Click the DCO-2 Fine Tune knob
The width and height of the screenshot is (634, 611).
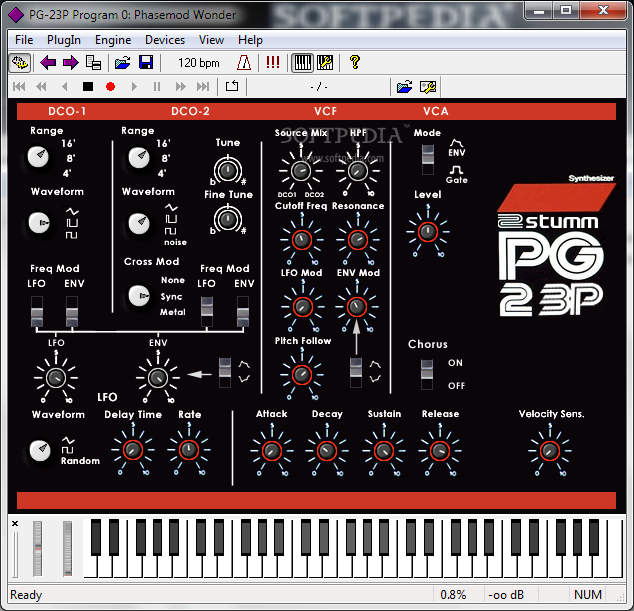click(228, 220)
